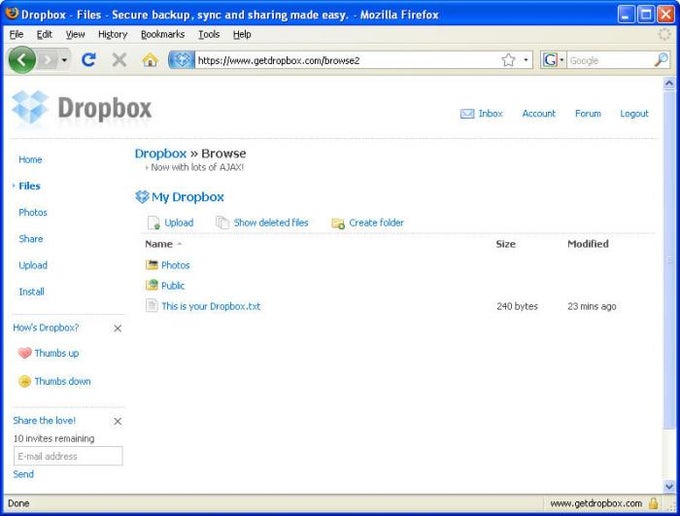Open the Help menu
This screenshot has height=516, width=680.
(x=242, y=34)
